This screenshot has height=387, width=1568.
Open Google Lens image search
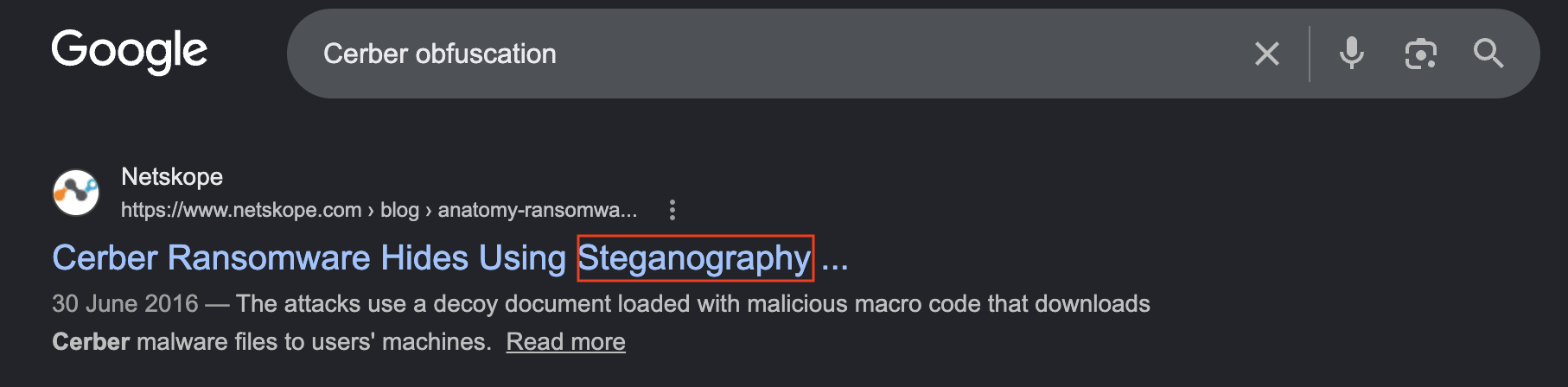[x=1421, y=54]
